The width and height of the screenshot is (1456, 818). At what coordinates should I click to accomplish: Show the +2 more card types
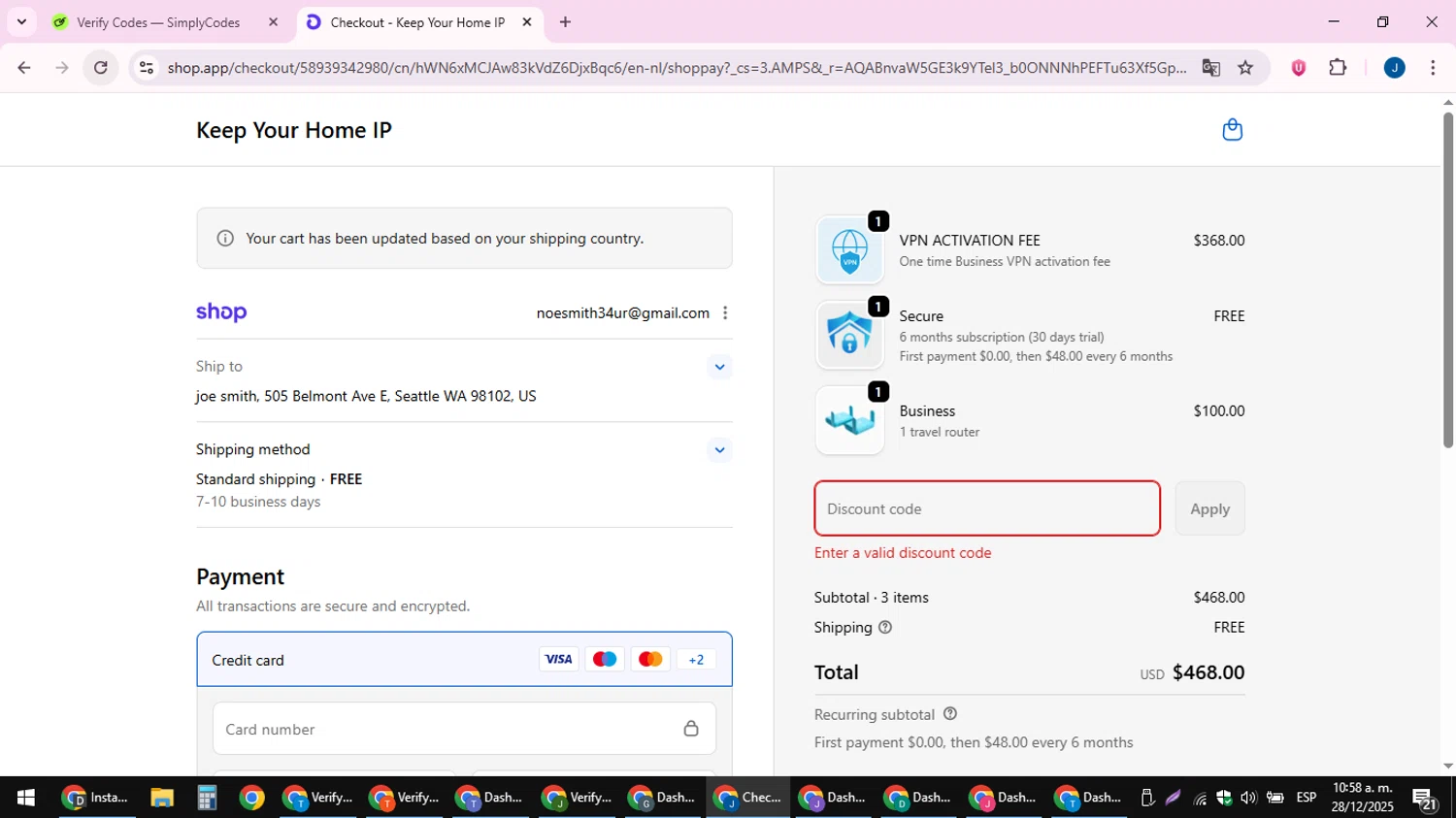tap(696, 660)
